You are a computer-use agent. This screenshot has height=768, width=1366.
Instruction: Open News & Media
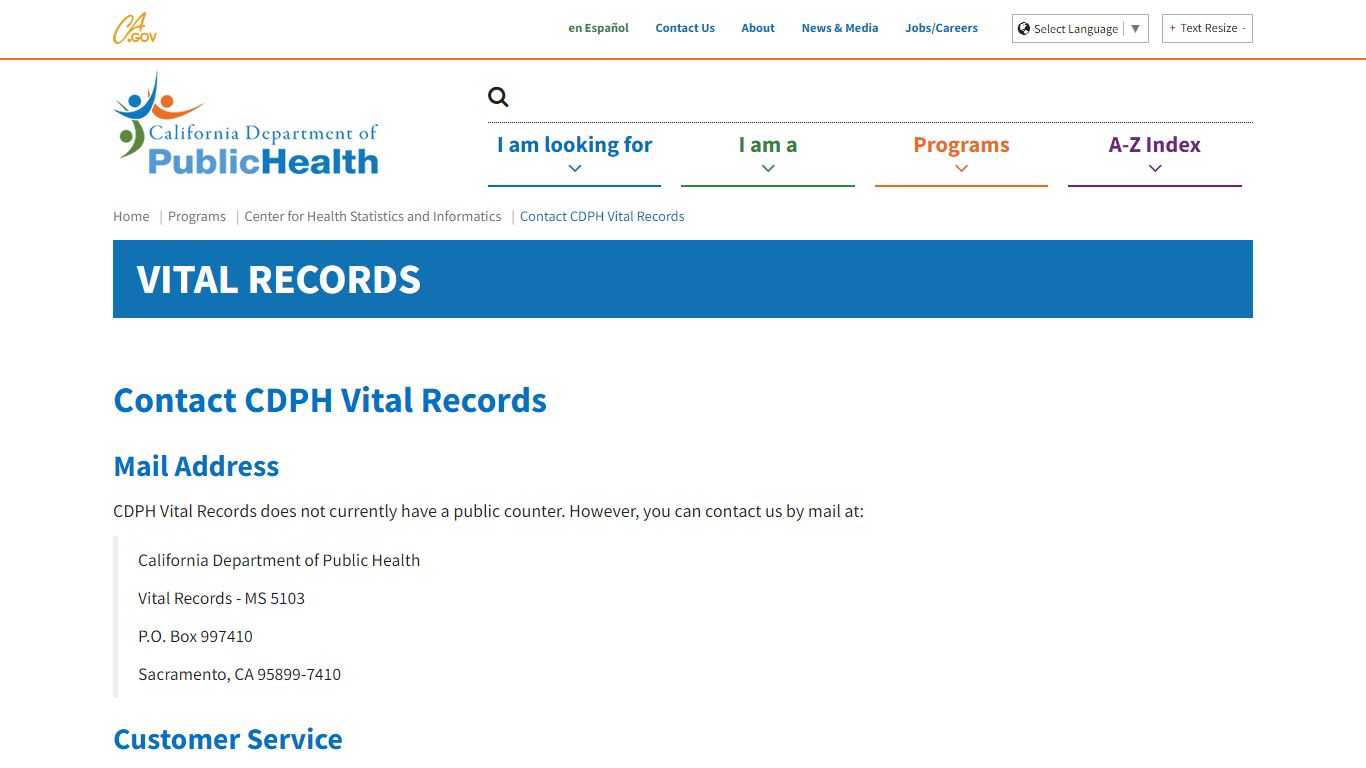pyautogui.click(x=840, y=28)
